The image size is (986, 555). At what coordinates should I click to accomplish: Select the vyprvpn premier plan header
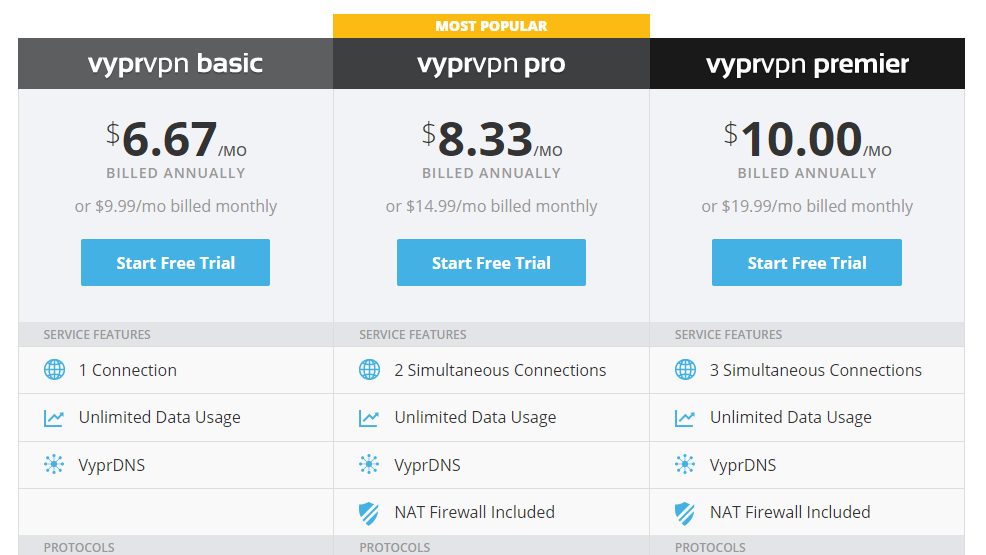807,63
